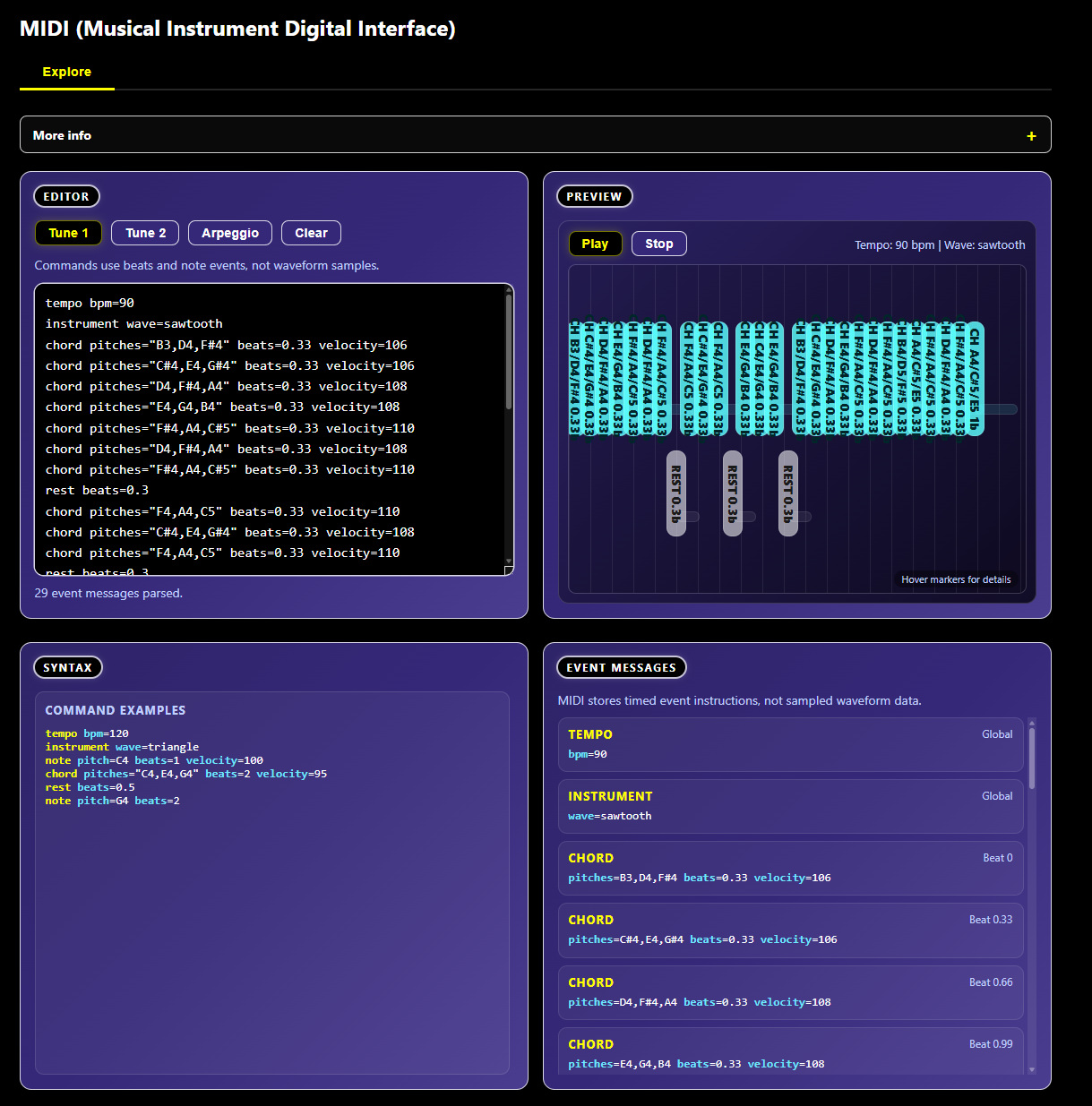
Task: Click the 'note pitch=G4 beats=2' example
Action: (x=112, y=801)
